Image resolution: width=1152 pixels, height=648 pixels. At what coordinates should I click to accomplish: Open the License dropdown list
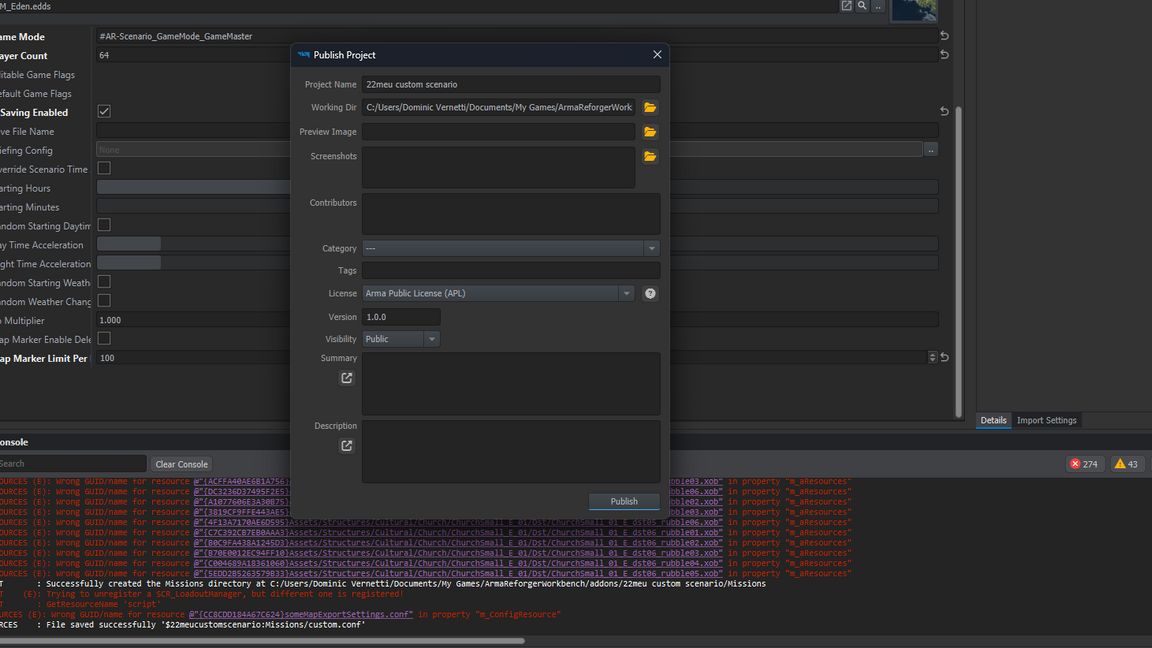point(626,294)
